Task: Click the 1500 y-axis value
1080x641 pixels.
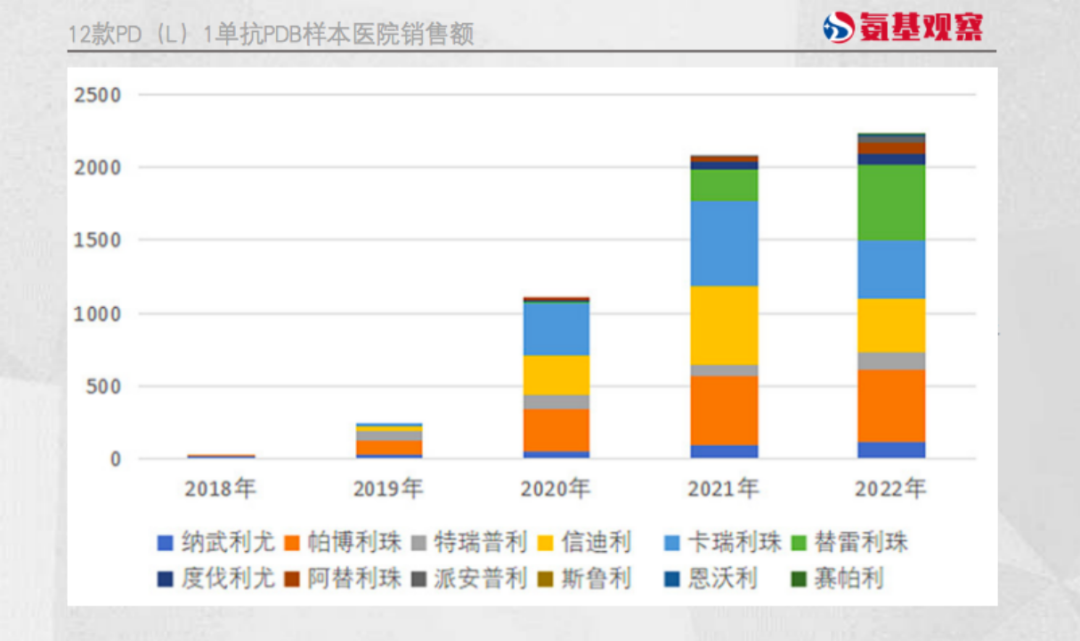Action: [x=98, y=240]
